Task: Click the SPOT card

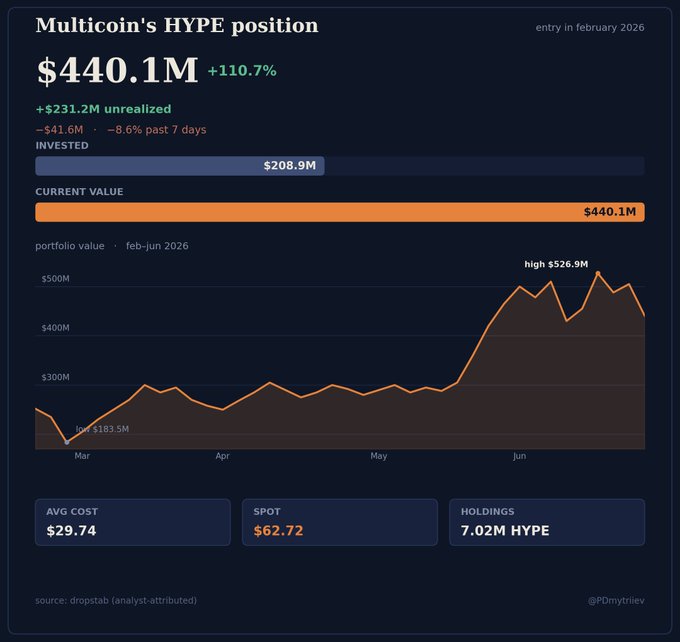Action: 340,522
